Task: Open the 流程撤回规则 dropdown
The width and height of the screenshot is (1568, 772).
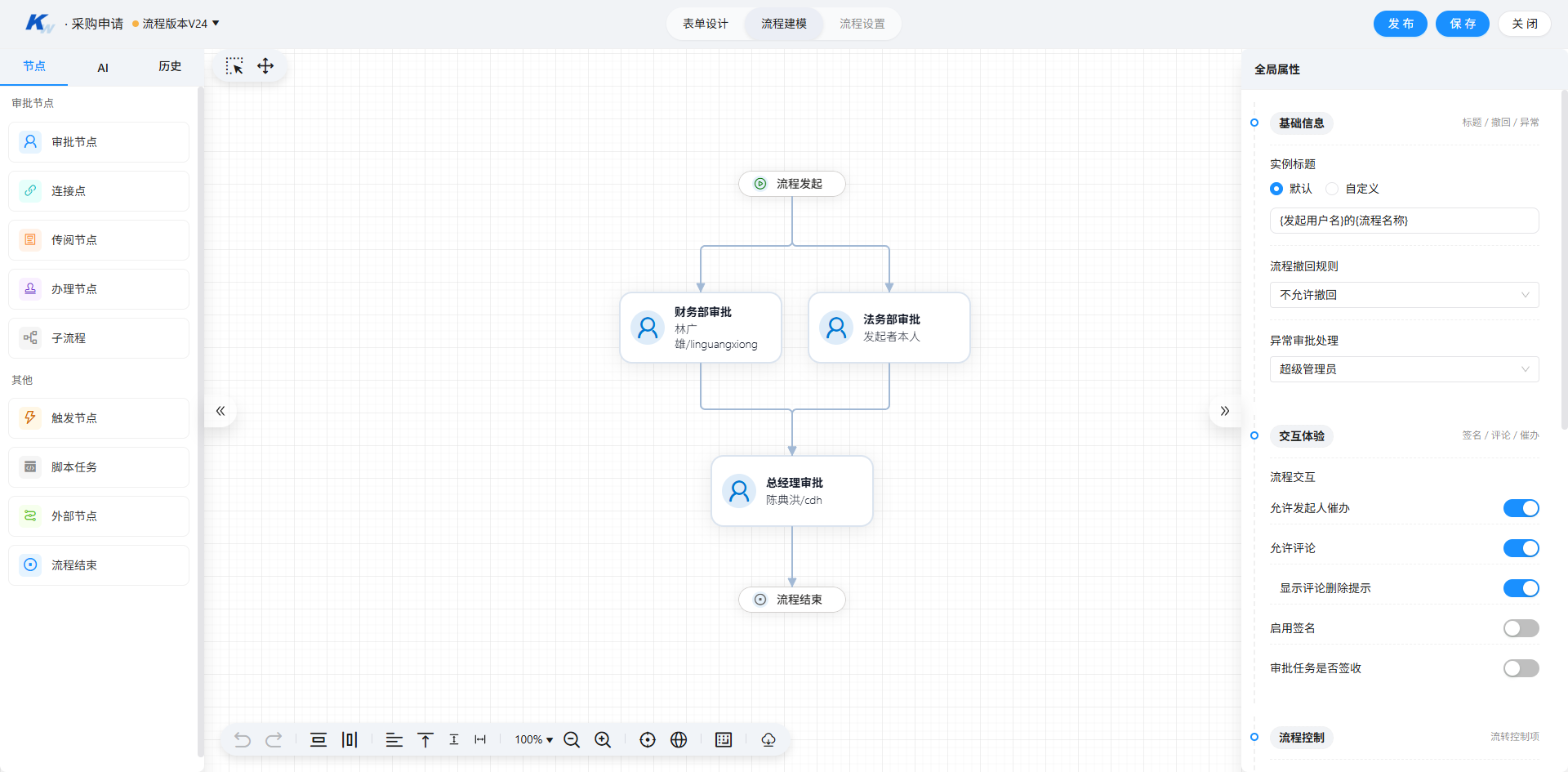Action: 1405,295
